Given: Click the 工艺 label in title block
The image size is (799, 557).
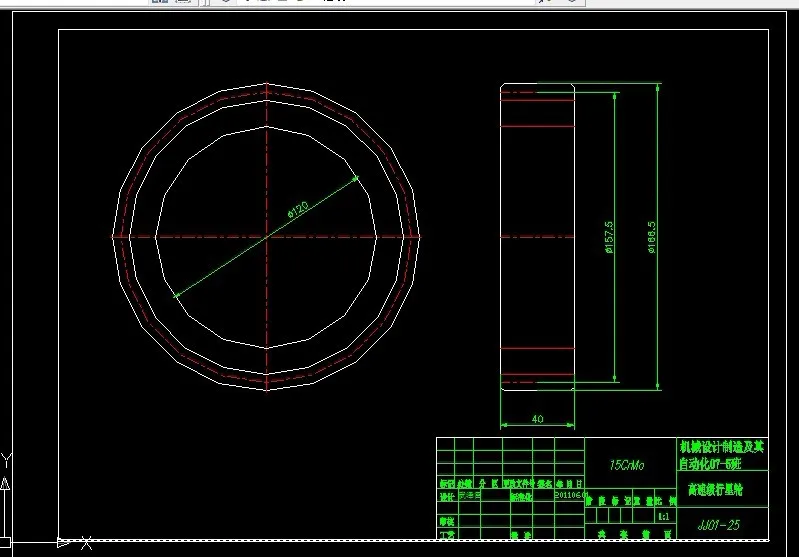Looking at the screenshot, I should pos(446,534).
